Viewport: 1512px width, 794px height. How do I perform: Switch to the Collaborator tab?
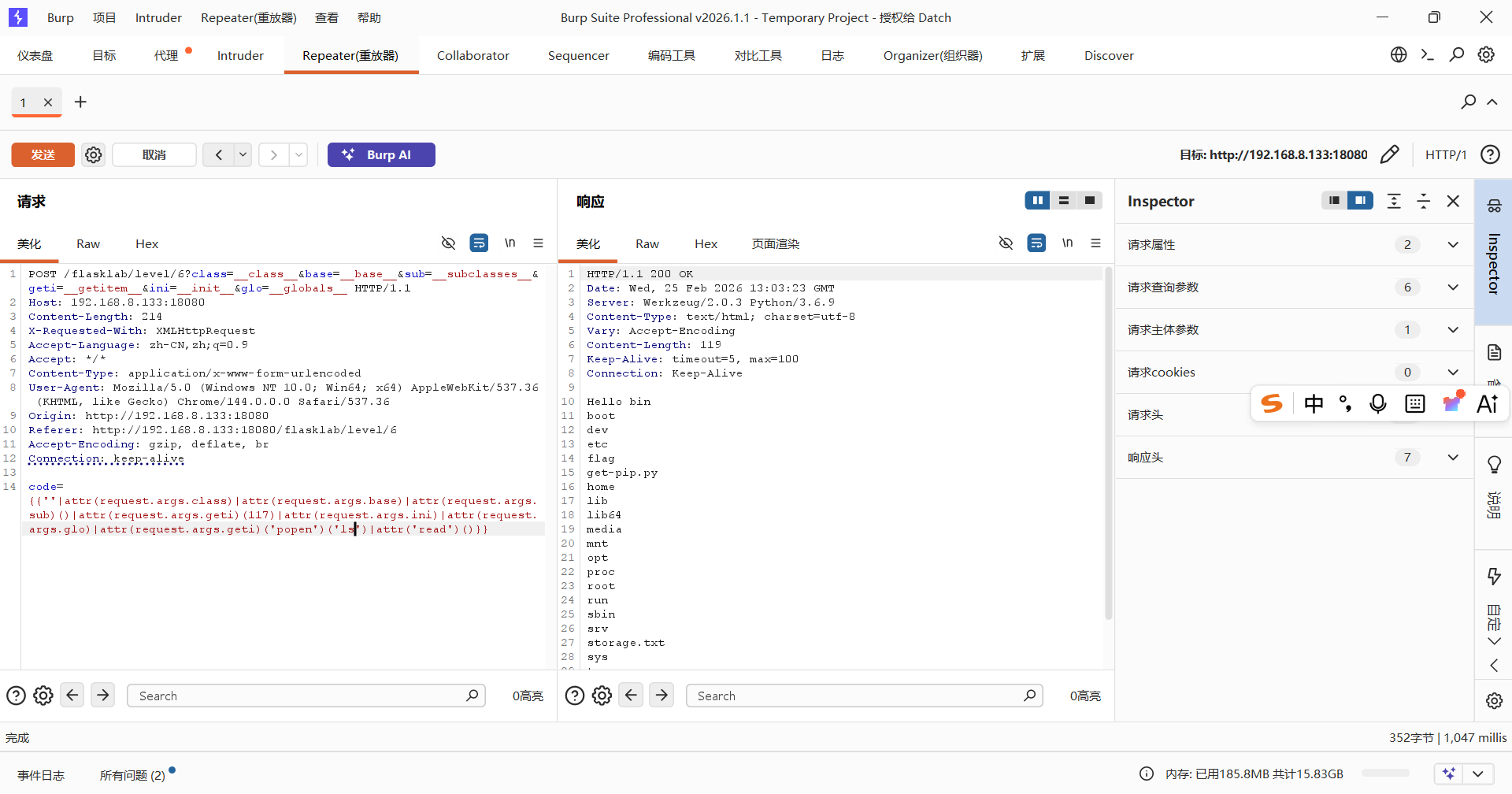coord(473,56)
